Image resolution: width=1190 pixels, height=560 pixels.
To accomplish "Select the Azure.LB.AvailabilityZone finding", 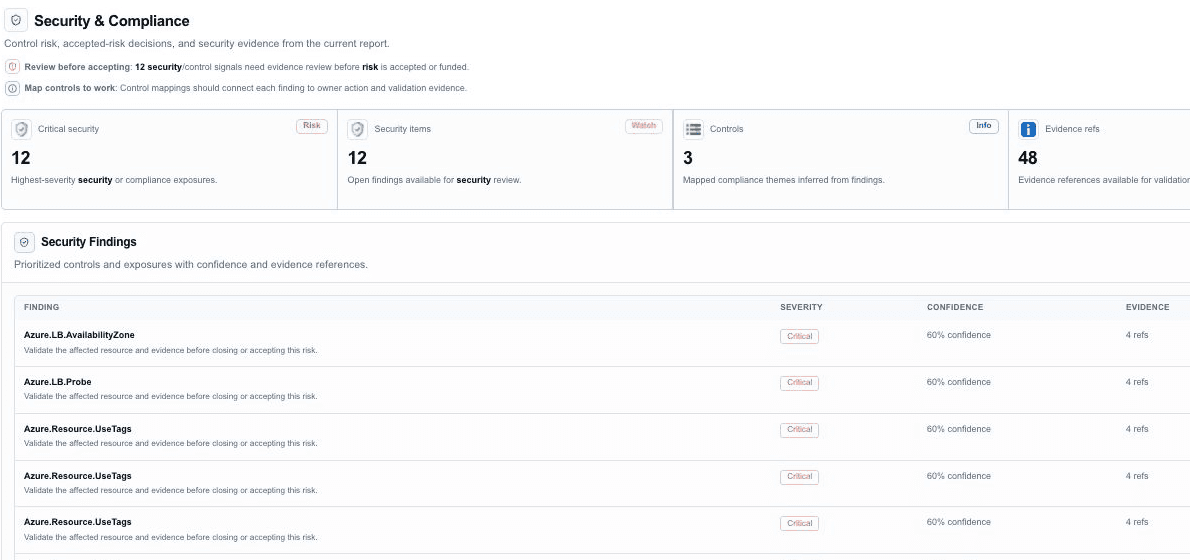I will click(79, 335).
